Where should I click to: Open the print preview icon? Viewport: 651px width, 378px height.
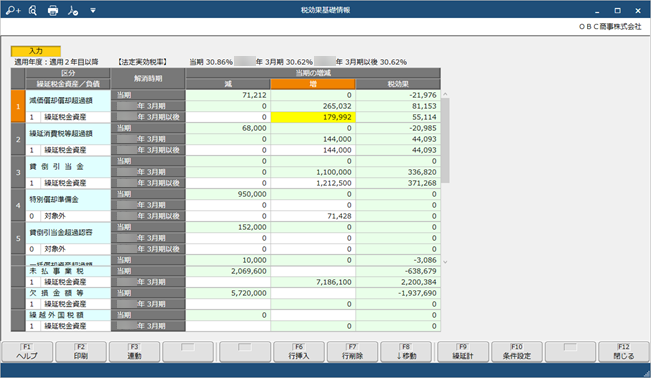coord(33,10)
